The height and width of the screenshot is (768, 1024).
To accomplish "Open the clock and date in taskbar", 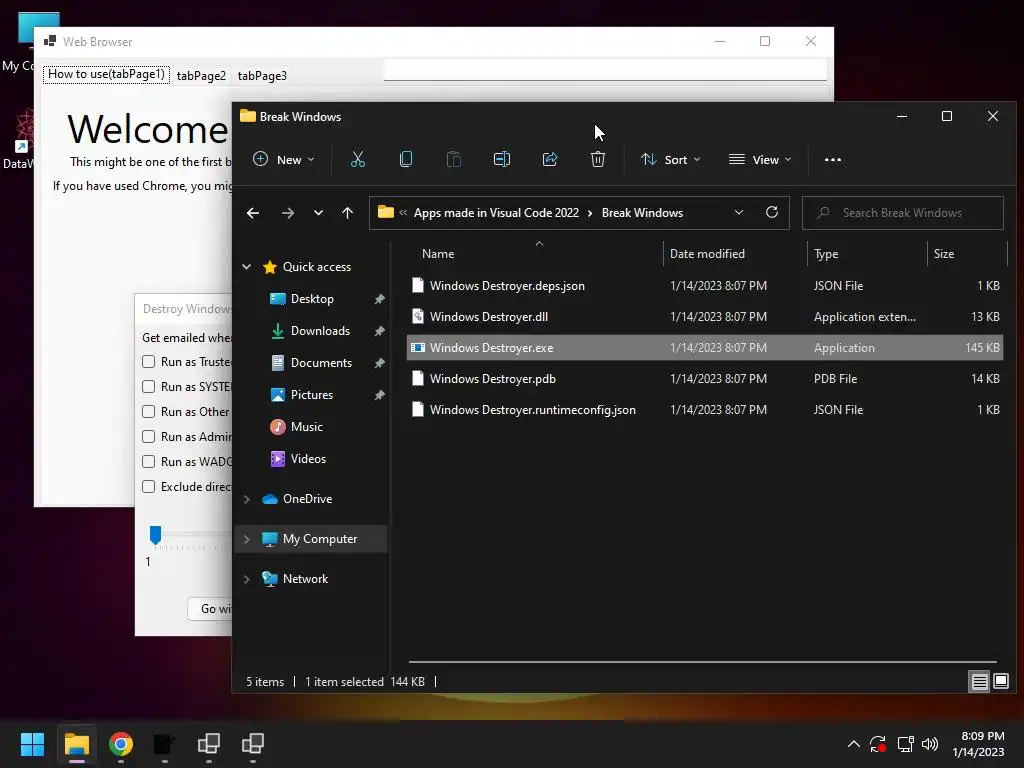I will tap(978, 744).
